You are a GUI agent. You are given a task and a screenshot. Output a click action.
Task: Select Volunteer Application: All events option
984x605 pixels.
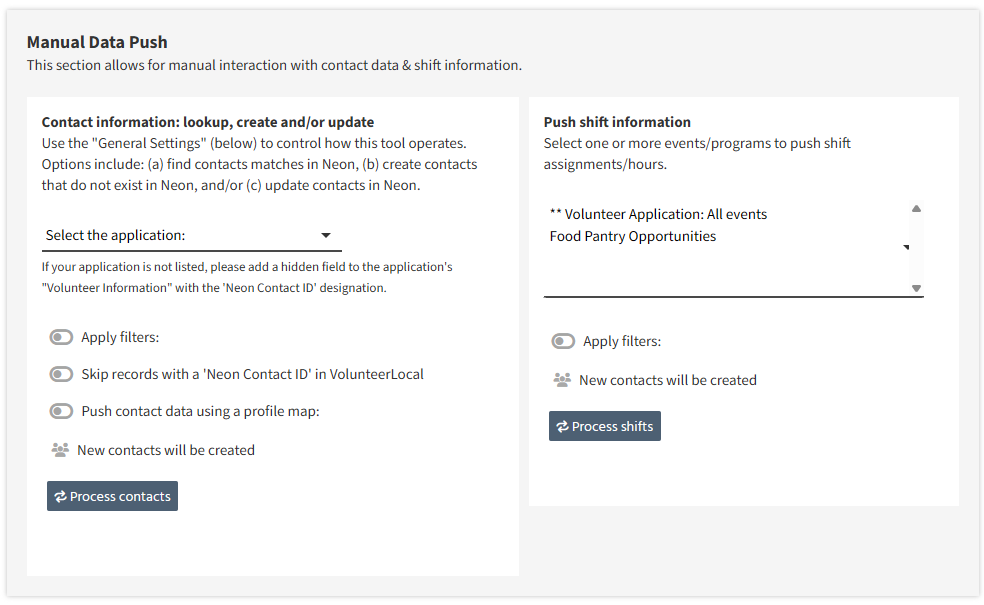(x=658, y=215)
